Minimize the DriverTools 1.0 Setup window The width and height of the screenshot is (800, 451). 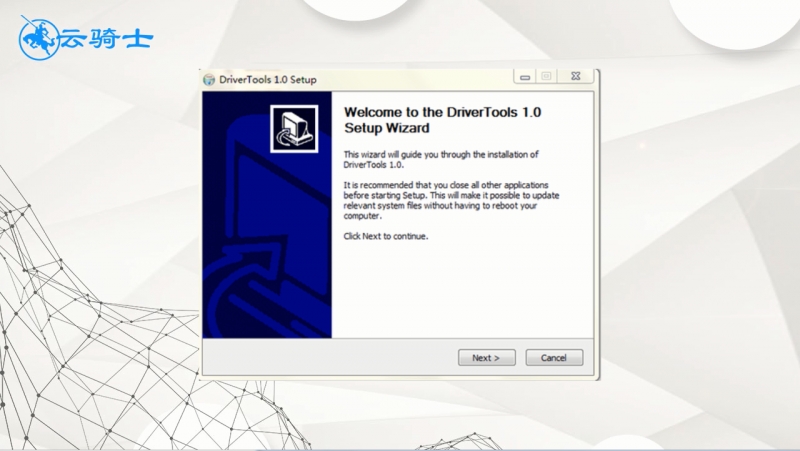(x=524, y=77)
